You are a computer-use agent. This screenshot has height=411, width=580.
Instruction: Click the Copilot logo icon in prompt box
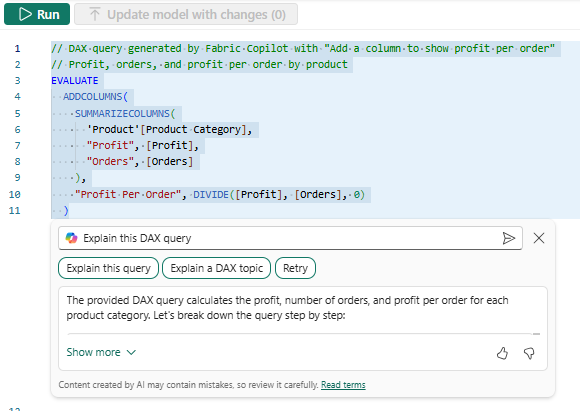[x=71, y=238]
